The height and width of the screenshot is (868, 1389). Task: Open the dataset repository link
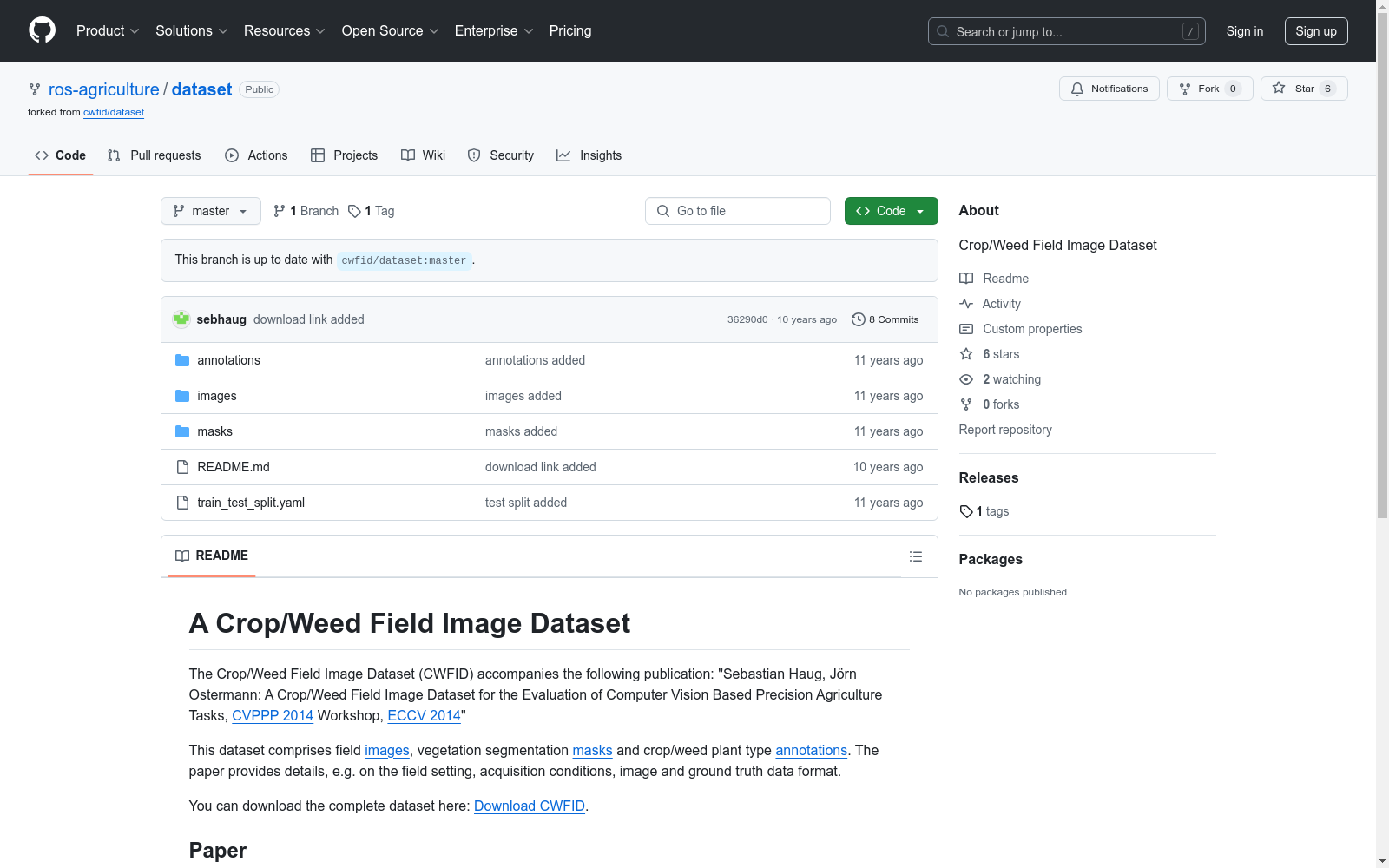pyautogui.click(x=201, y=89)
